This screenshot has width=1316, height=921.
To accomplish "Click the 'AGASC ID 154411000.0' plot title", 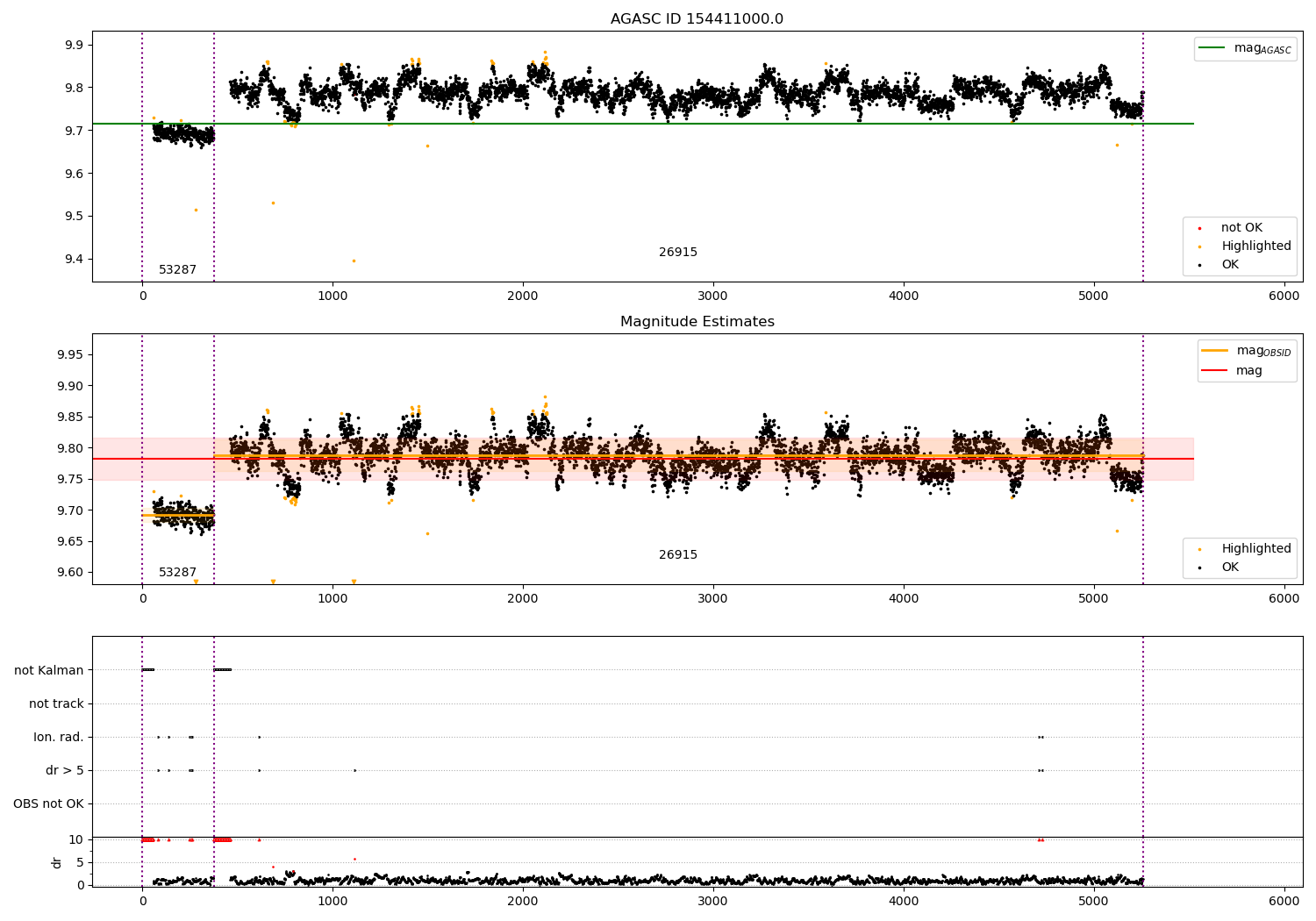I will coord(697,19).
